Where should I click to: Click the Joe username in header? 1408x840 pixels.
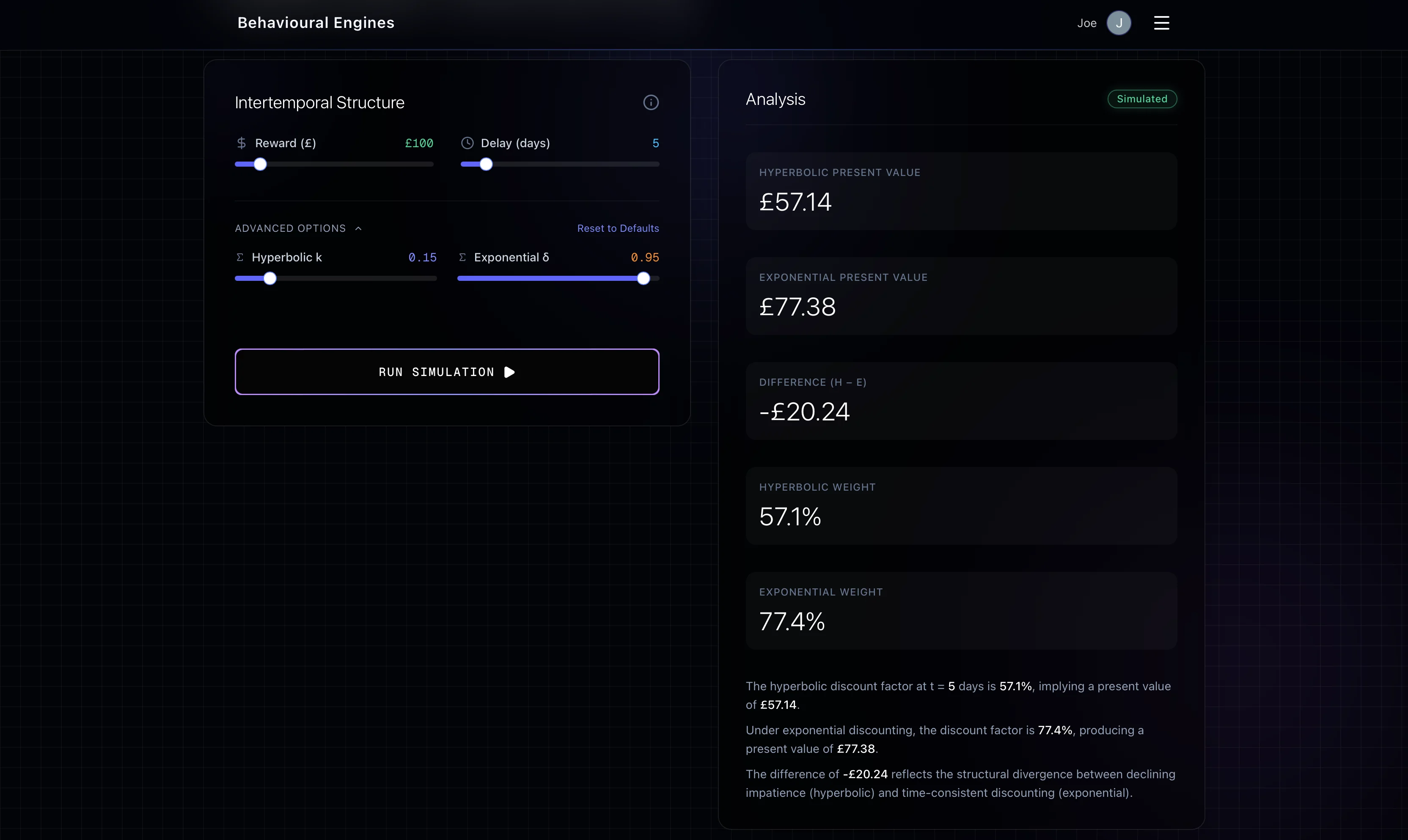pos(1086,23)
